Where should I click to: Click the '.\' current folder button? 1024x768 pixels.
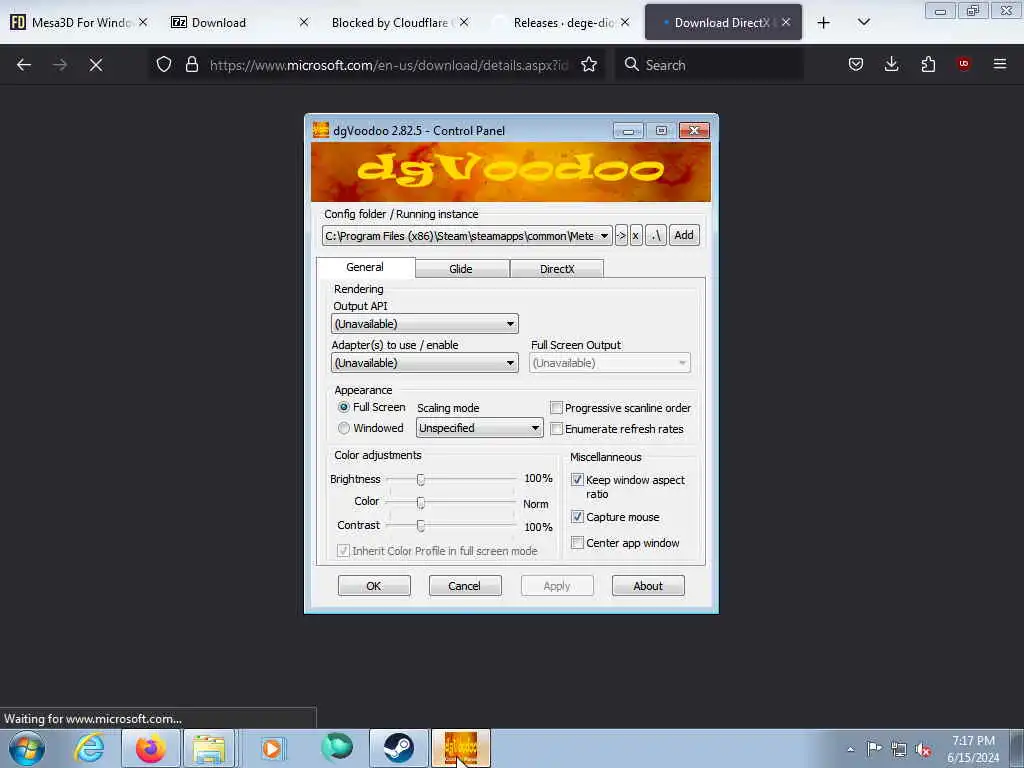coord(656,235)
